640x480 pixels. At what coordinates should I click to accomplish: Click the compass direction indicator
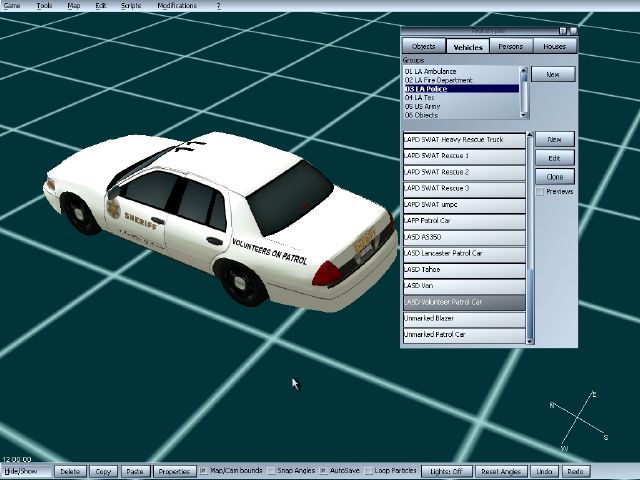[x=579, y=421]
